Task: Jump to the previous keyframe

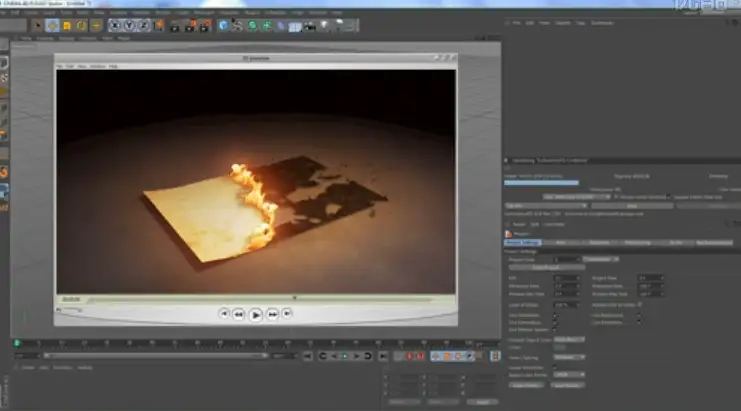Action: pyautogui.click(x=323, y=356)
